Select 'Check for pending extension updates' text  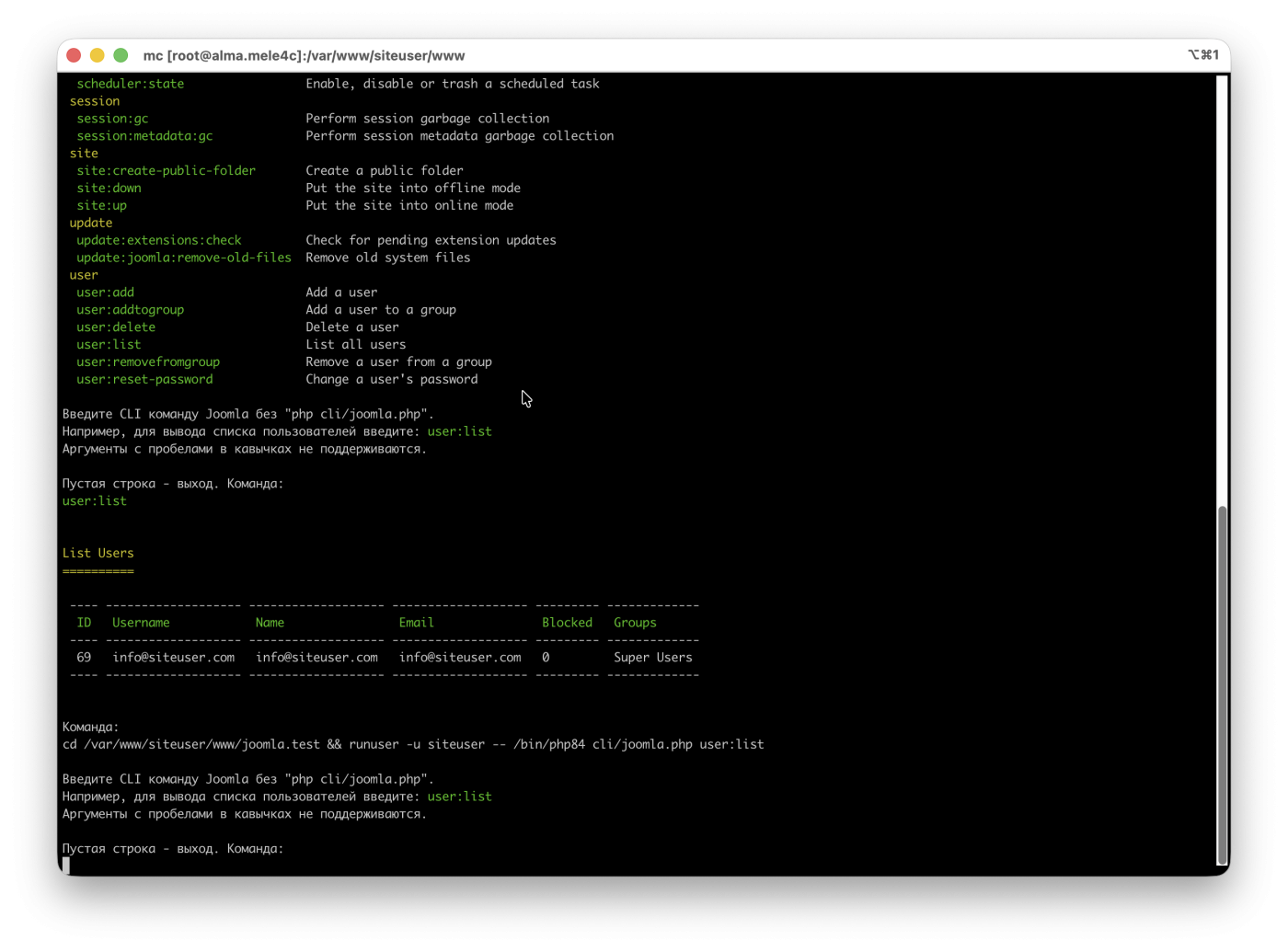point(431,241)
